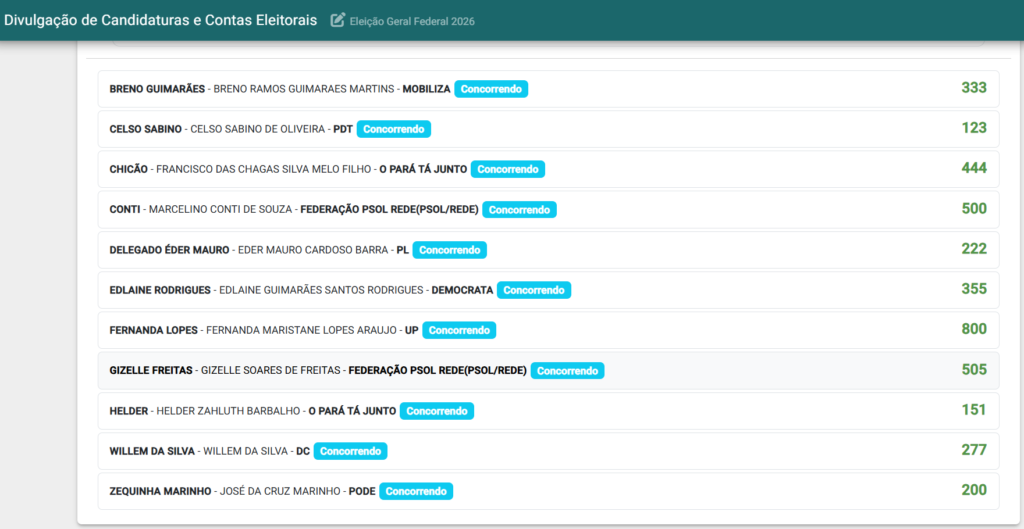Image resolution: width=1024 pixels, height=529 pixels.
Task: Click the full name EDER MAURO CARDOSO BARRA
Action: click(313, 249)
